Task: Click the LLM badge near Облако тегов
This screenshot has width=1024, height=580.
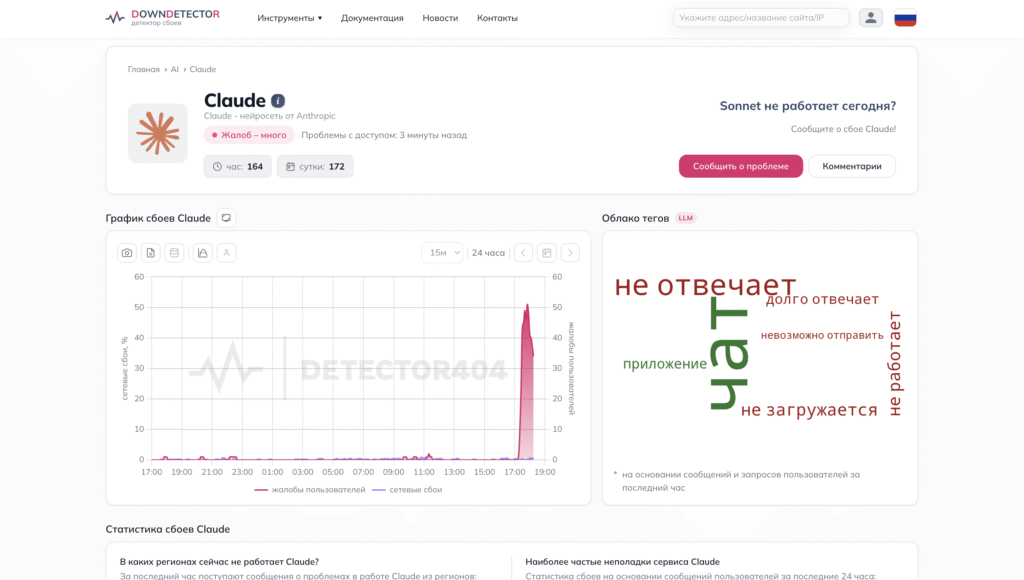Action: tap(686, 218)
